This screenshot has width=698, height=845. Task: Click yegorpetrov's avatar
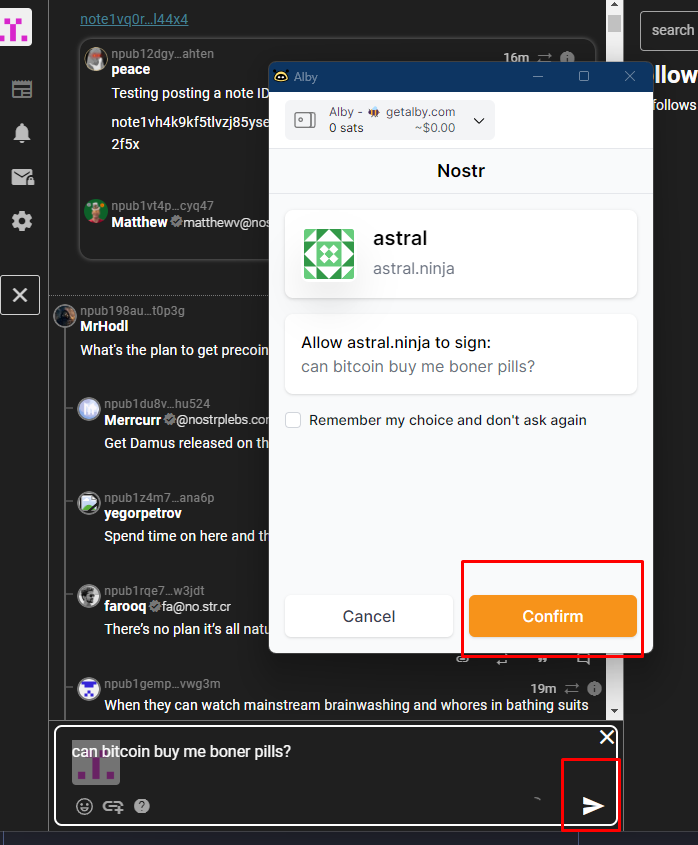[x=89, y=503]
